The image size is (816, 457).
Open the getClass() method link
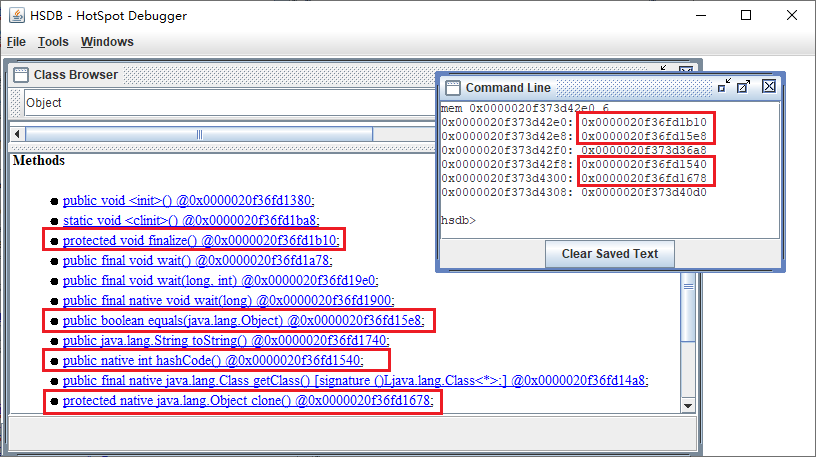point(355,380)
